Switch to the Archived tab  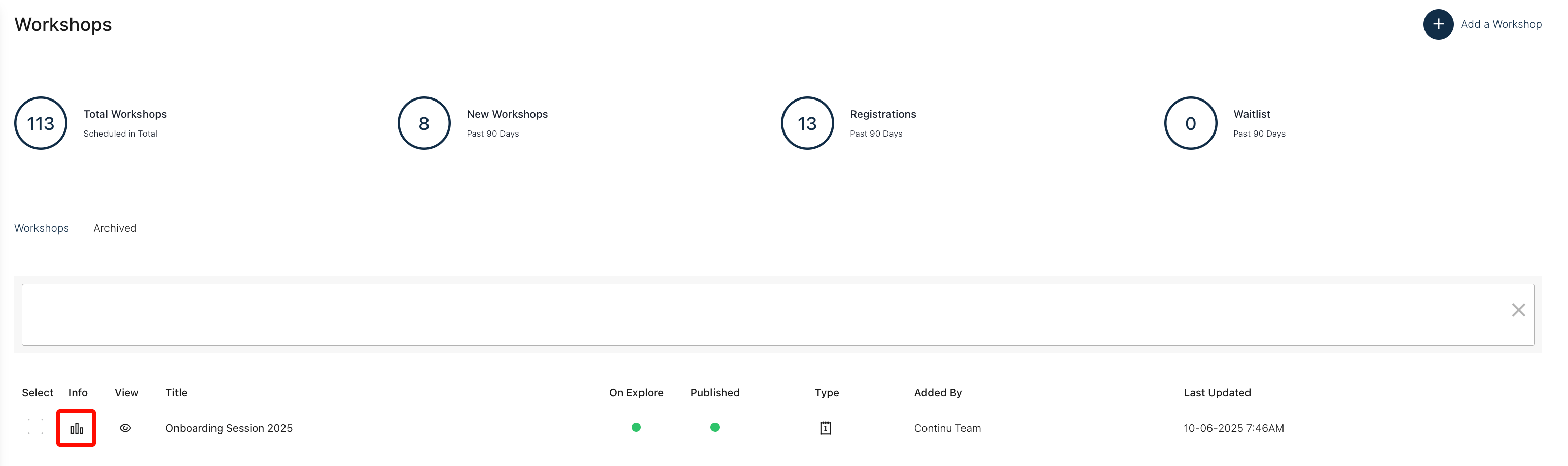point(115,228)
